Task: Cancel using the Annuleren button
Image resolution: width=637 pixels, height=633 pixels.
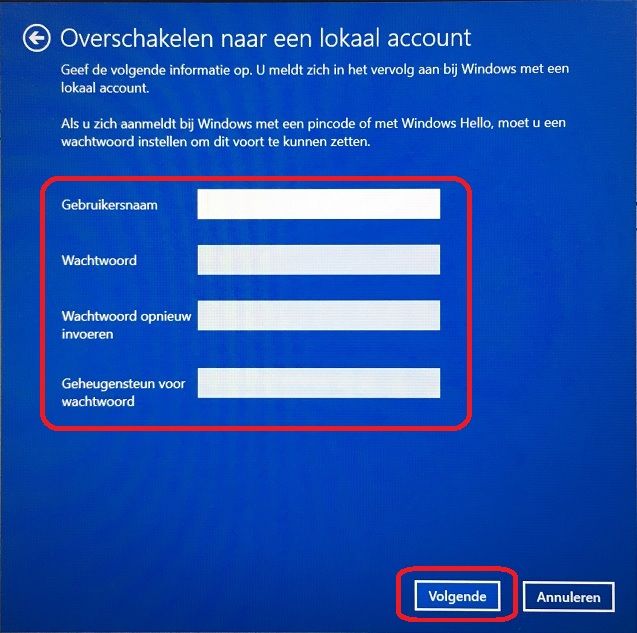Action: (568, 597)
